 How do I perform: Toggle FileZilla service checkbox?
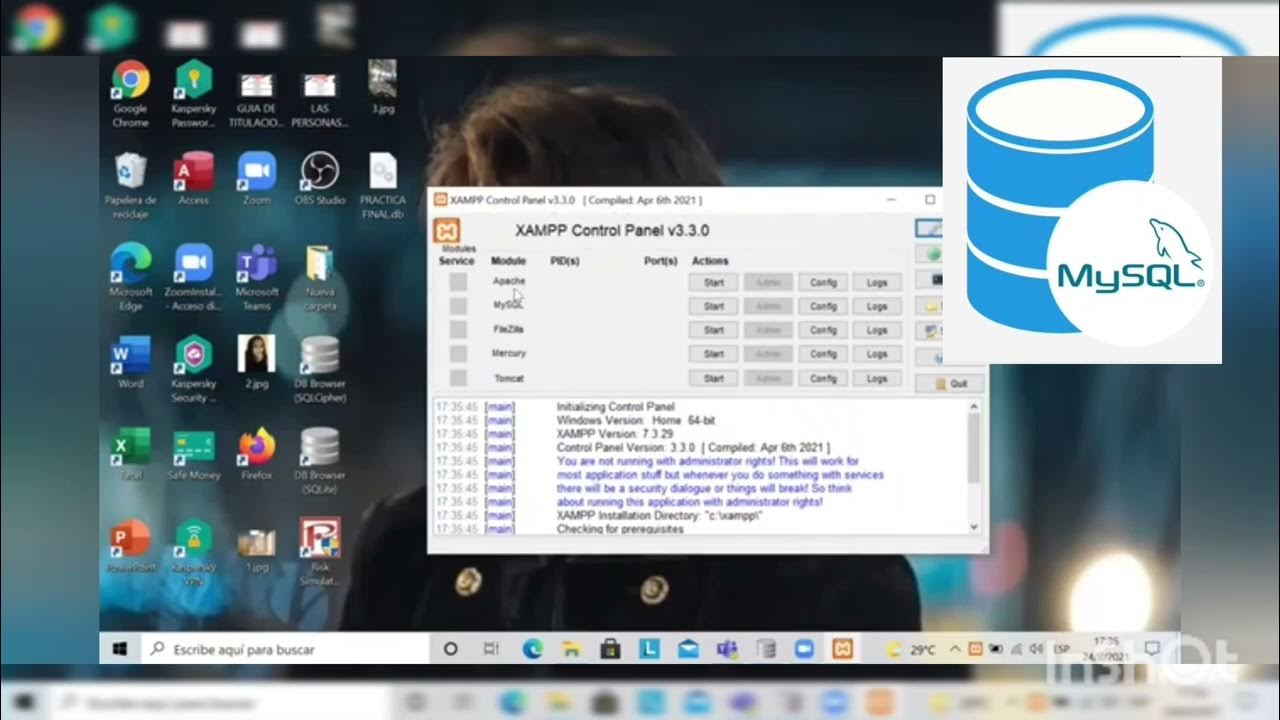tap(458, 330)
